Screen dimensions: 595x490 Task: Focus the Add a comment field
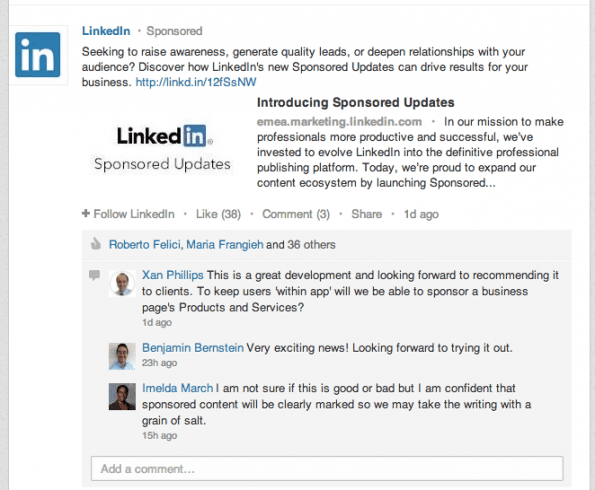[327, 469]
